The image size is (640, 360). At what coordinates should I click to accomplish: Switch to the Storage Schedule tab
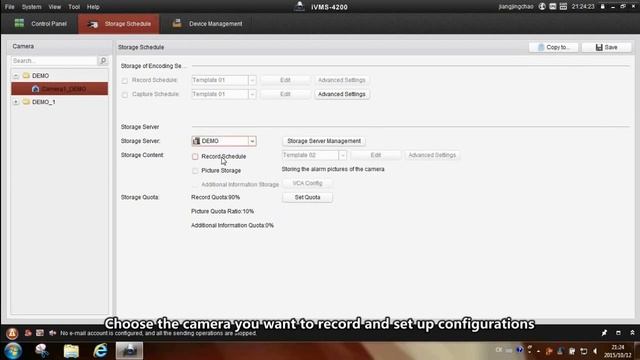pyautogui.click(x=119, y=24)
